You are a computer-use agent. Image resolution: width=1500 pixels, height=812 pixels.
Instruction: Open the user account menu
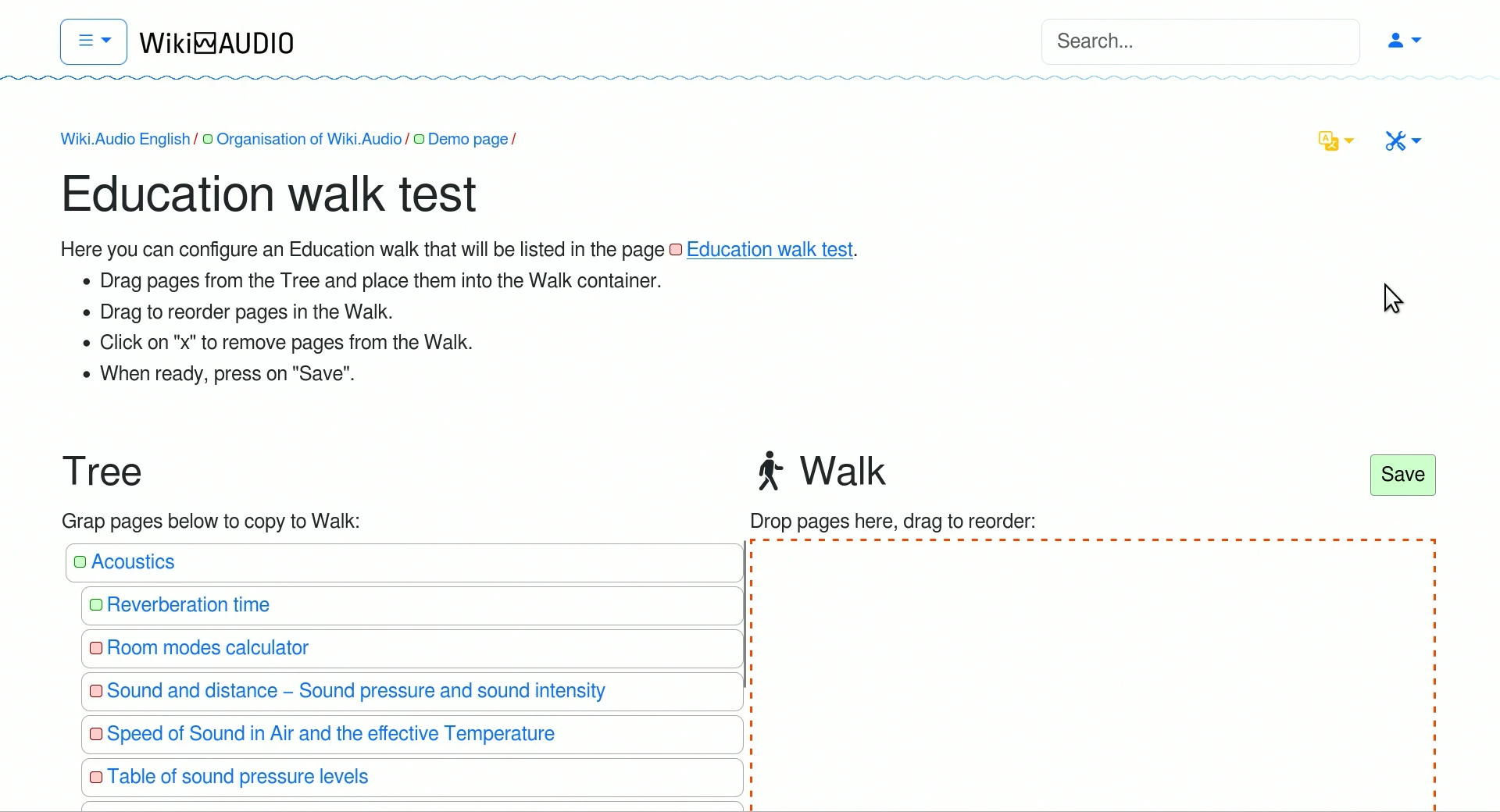tap(1406, 41)
